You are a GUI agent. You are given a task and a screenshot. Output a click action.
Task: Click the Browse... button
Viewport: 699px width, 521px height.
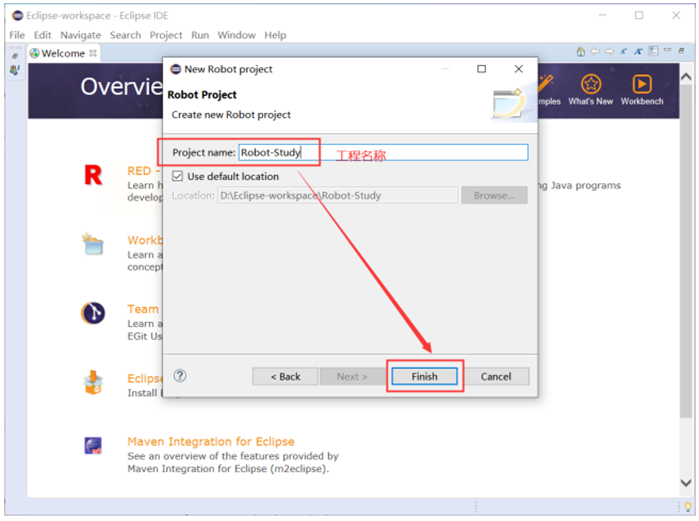click(494, 195)
